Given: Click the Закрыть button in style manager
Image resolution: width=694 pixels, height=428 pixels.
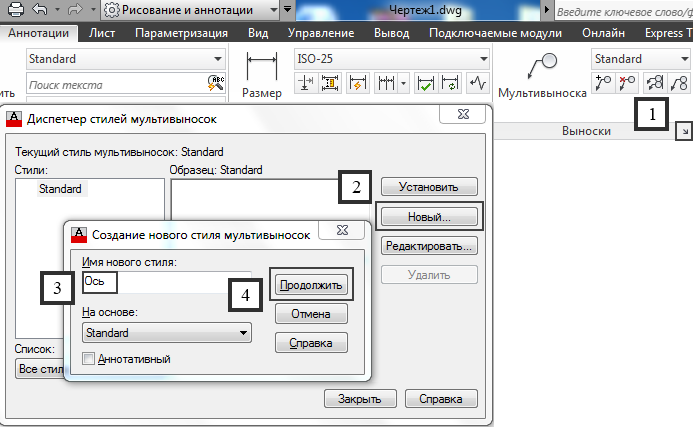Looking at the screenshot, I should (360, 399).
